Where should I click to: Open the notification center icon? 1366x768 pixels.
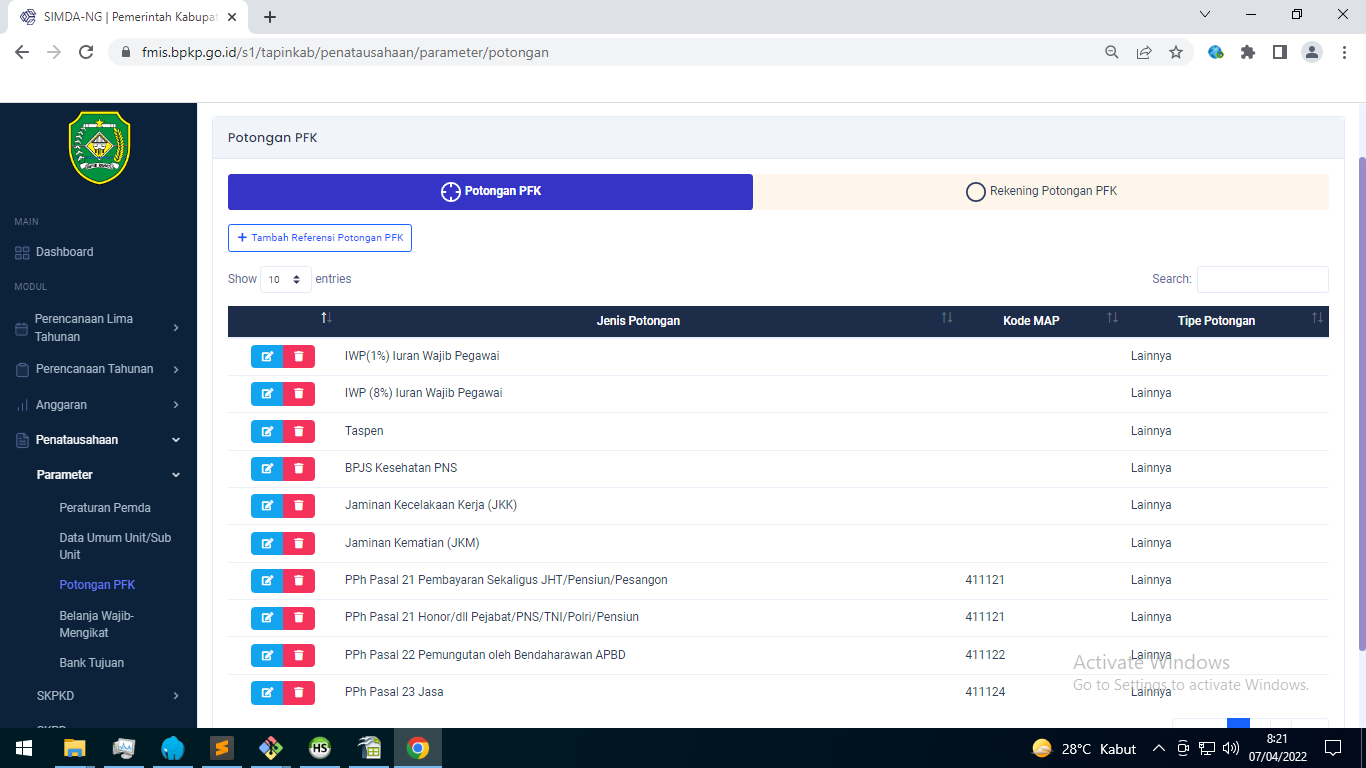click(x=1332, y=748)
